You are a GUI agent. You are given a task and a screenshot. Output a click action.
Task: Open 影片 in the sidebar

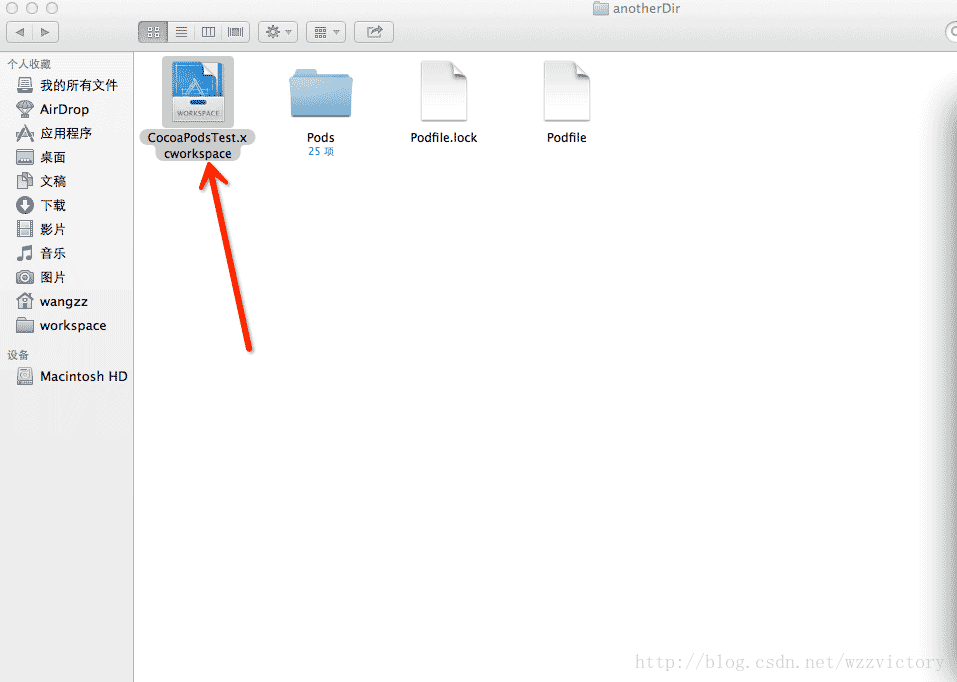click(x=67, y=229)
